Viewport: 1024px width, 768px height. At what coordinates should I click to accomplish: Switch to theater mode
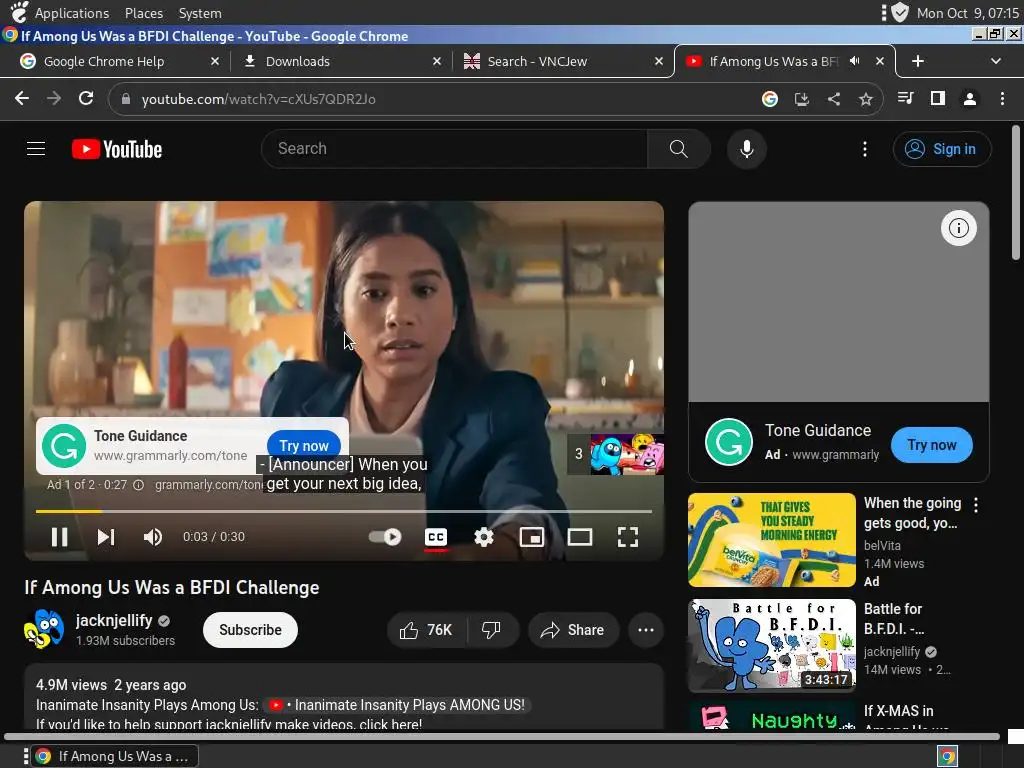point(579,537)
